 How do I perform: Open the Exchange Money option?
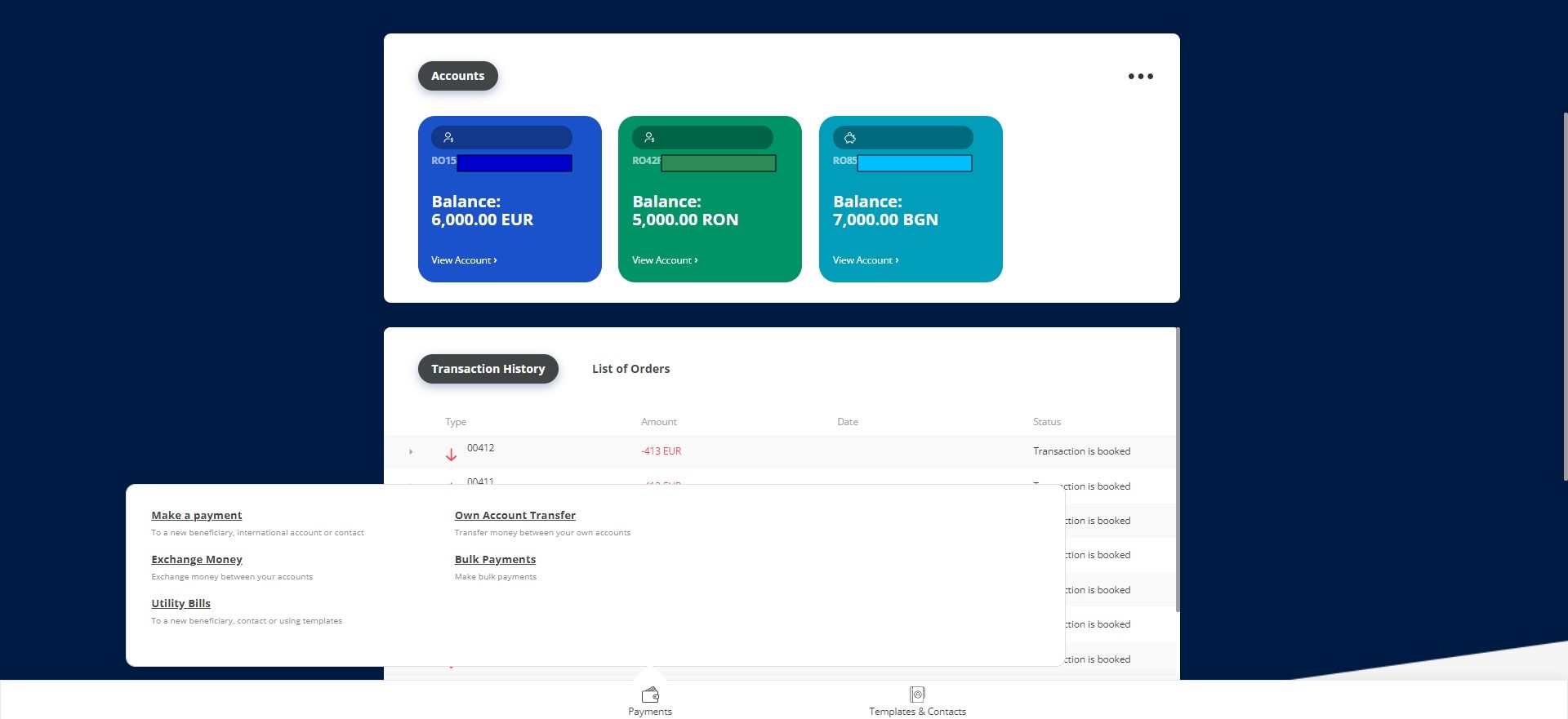click(197, 560)
